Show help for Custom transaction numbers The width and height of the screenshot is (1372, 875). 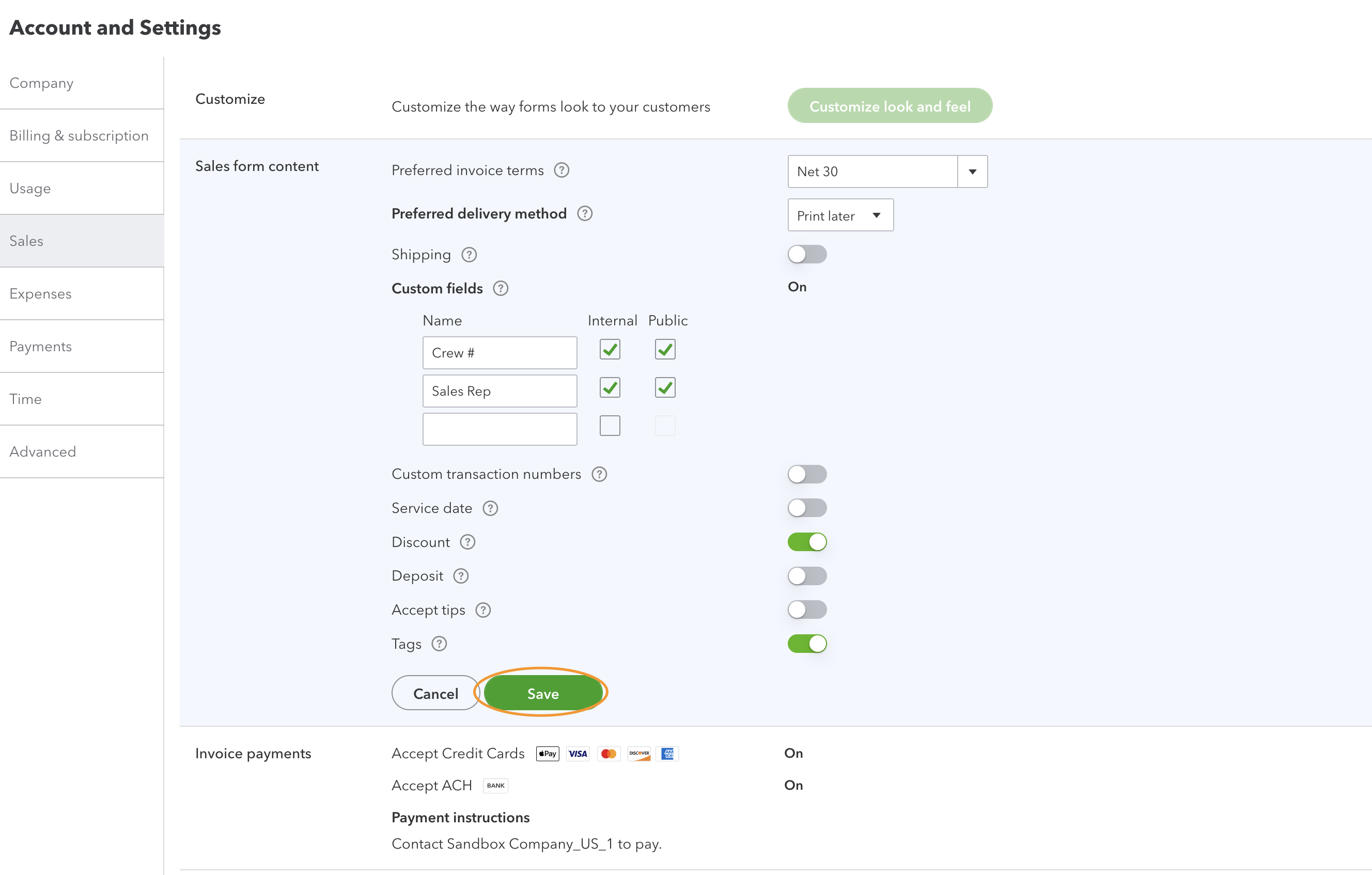tap(599, 474)
